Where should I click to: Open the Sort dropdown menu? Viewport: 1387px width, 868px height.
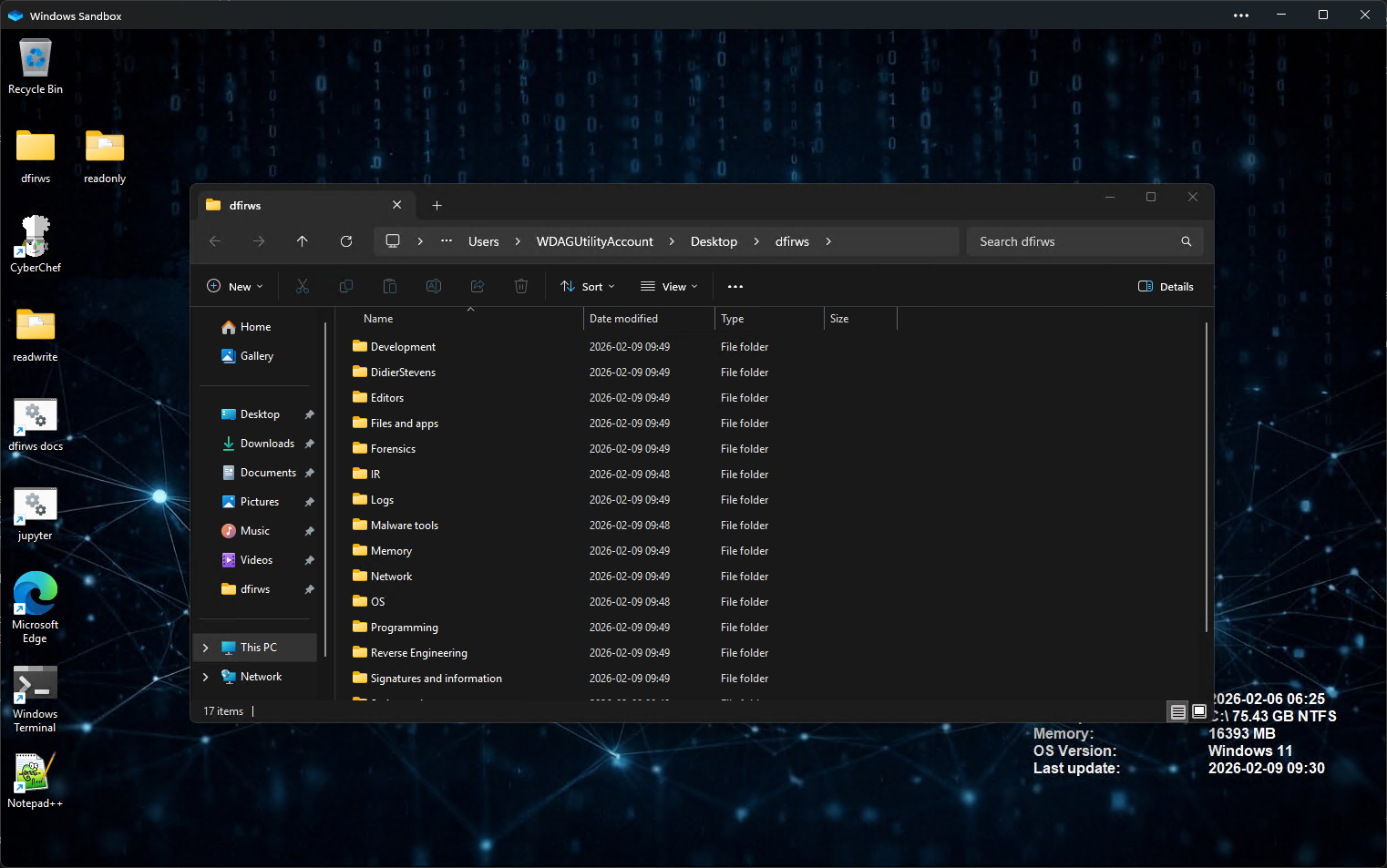588,286
